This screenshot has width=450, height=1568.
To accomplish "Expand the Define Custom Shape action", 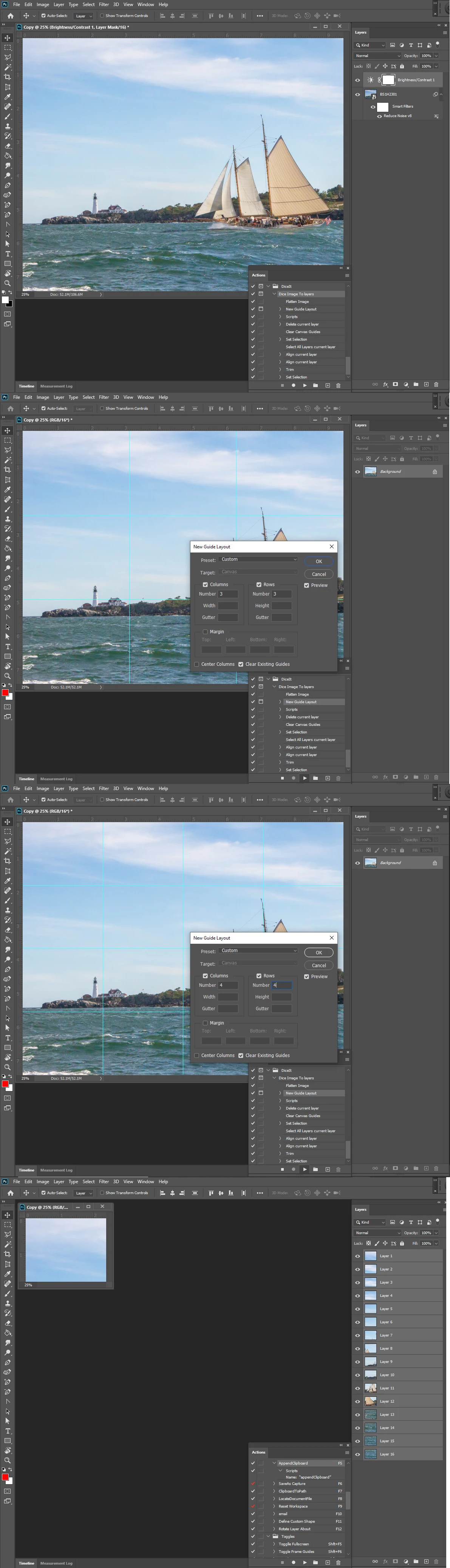I will click(x=274, y=1521).
